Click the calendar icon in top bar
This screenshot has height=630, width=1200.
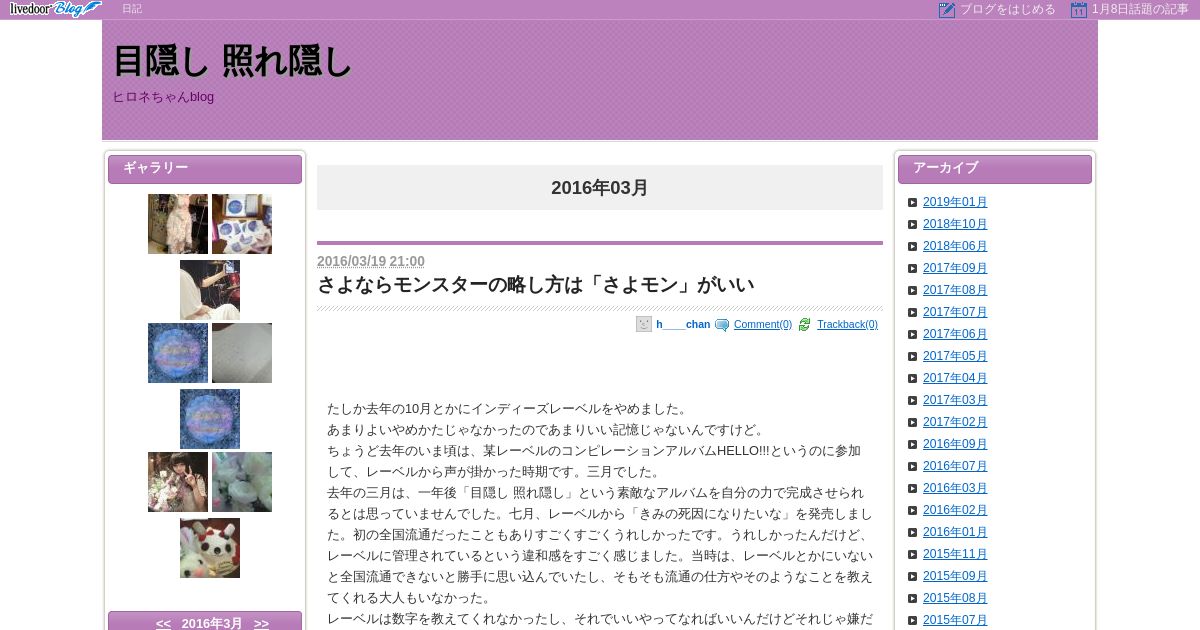(1079, 10)
